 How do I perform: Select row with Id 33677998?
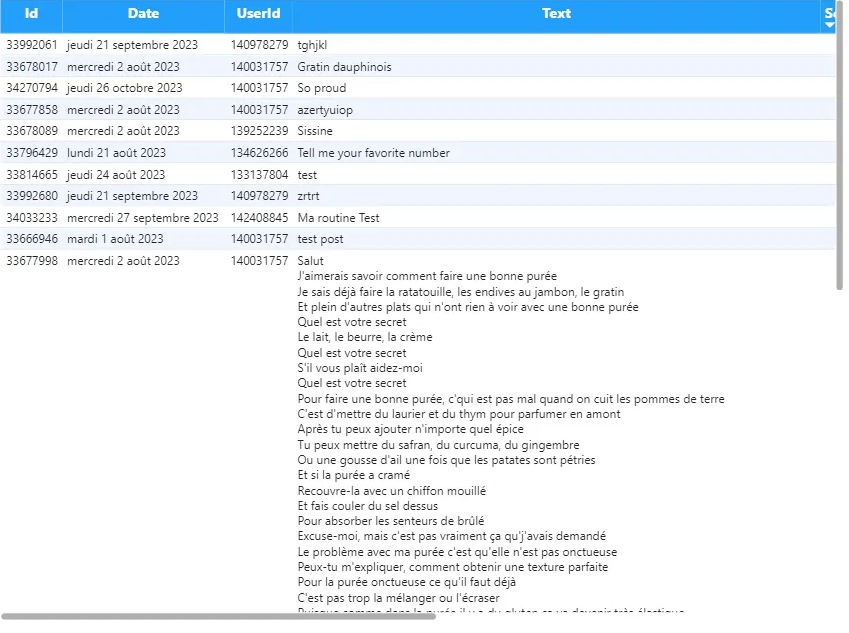click(32, 261)
